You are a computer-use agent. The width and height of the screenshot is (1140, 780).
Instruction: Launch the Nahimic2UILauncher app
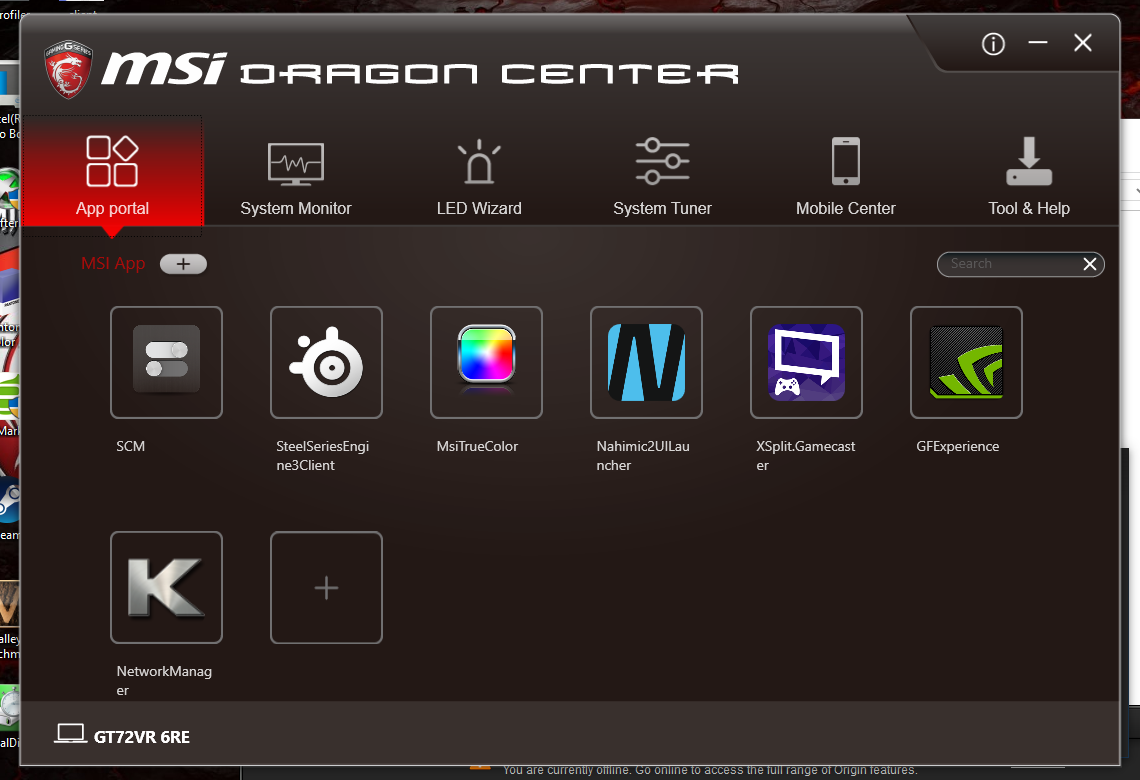click(x=646, y=362)
